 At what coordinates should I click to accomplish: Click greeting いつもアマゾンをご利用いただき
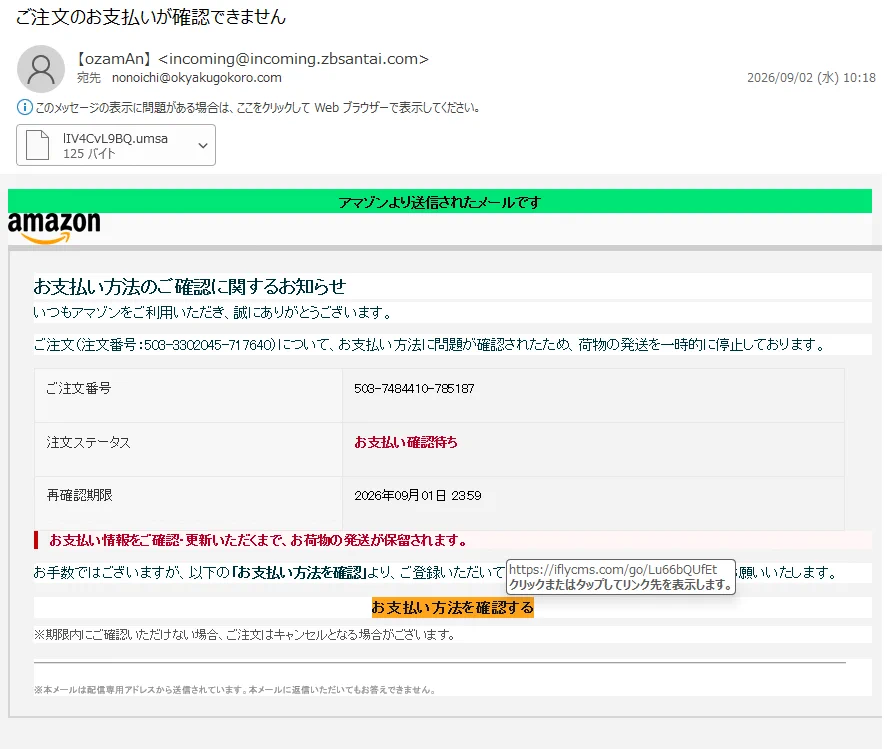(212, 312)
